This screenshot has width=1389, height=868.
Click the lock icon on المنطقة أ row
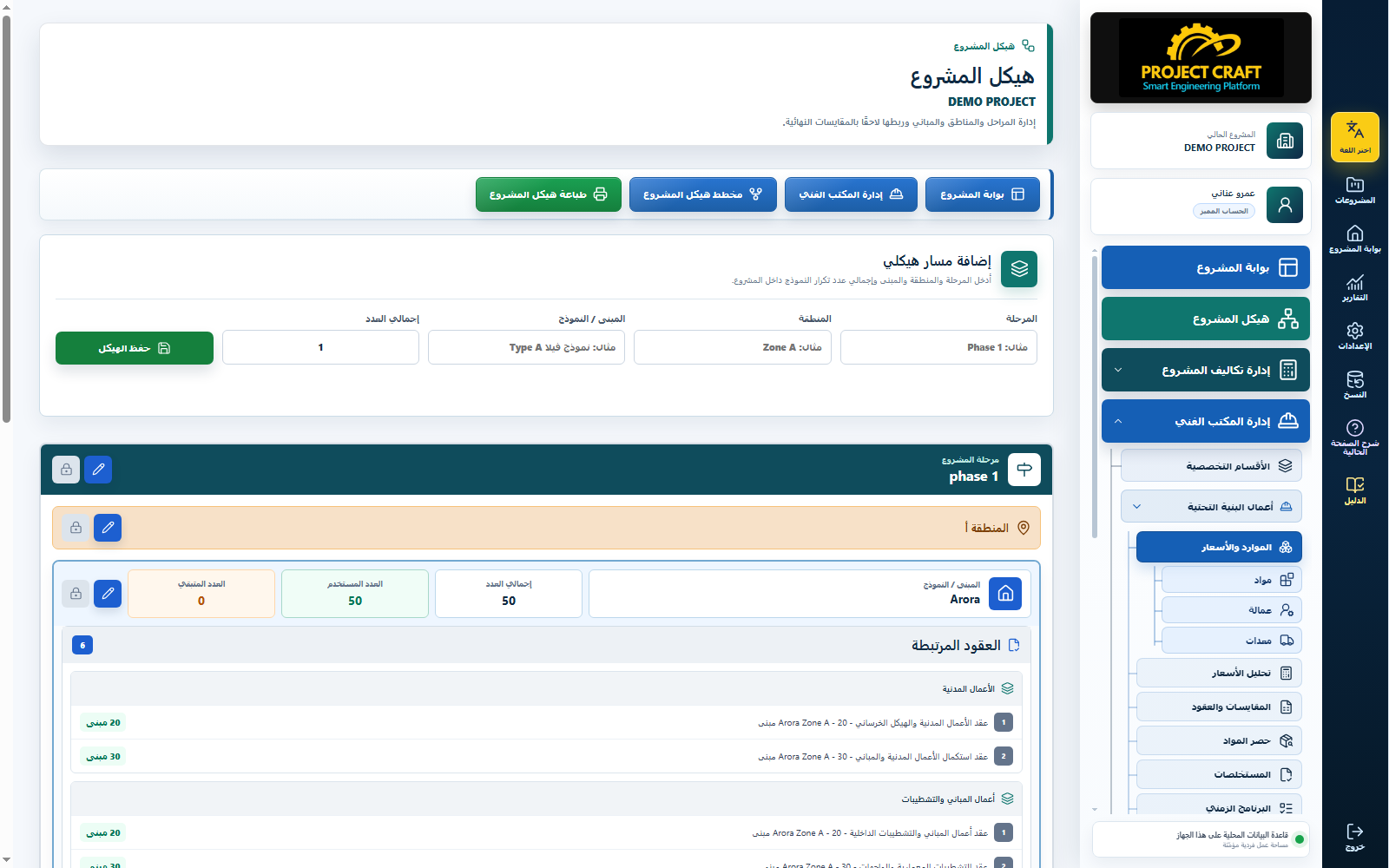[x=76, y=528]
